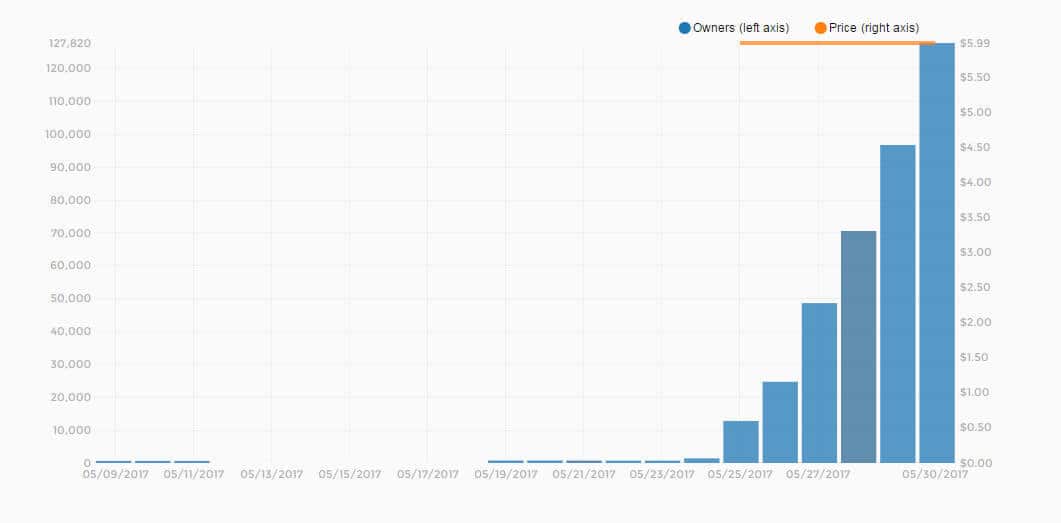Click the small bar above 05/19/2017

pos(505,461)
